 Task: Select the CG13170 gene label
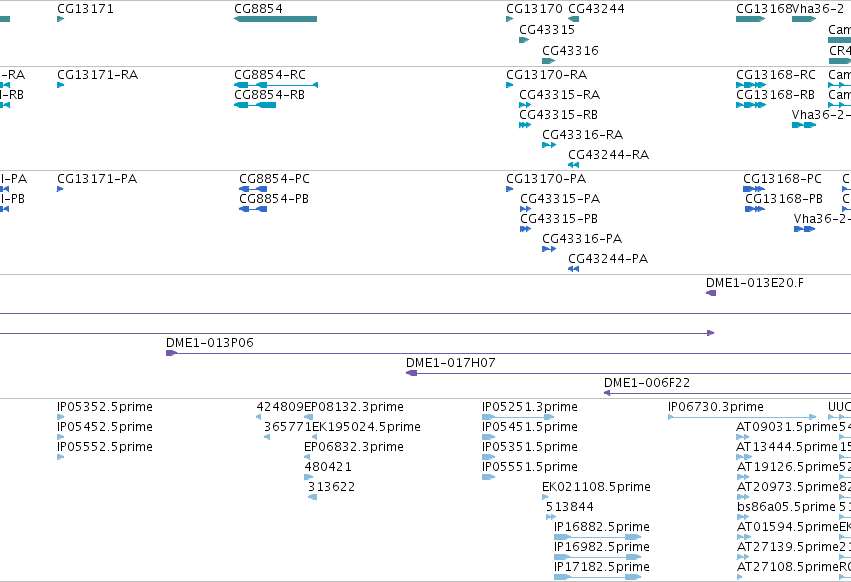click(x=534, y=9)
